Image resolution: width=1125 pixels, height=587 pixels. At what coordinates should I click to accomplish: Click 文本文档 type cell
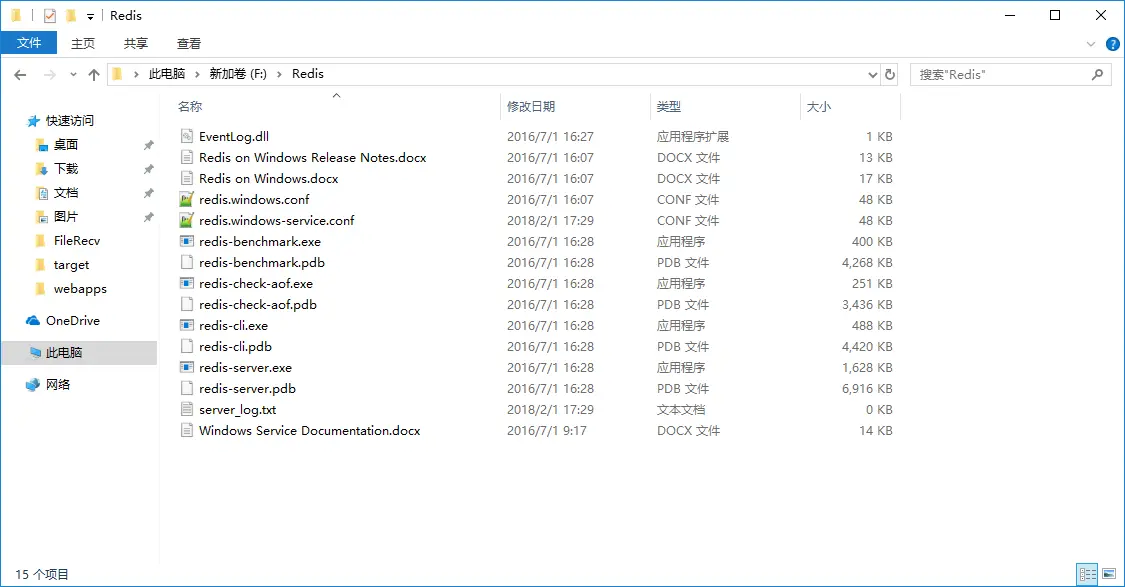click(681, 410)
